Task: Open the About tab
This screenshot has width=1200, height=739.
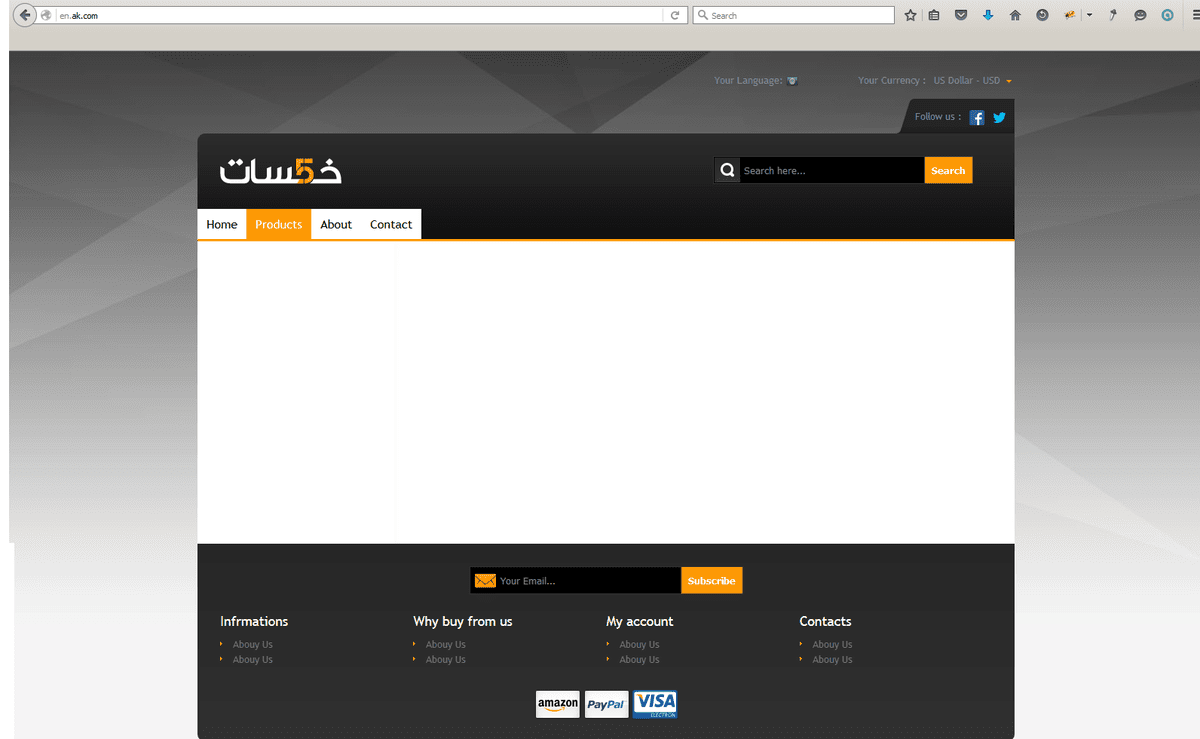Action: pos(336,224)
